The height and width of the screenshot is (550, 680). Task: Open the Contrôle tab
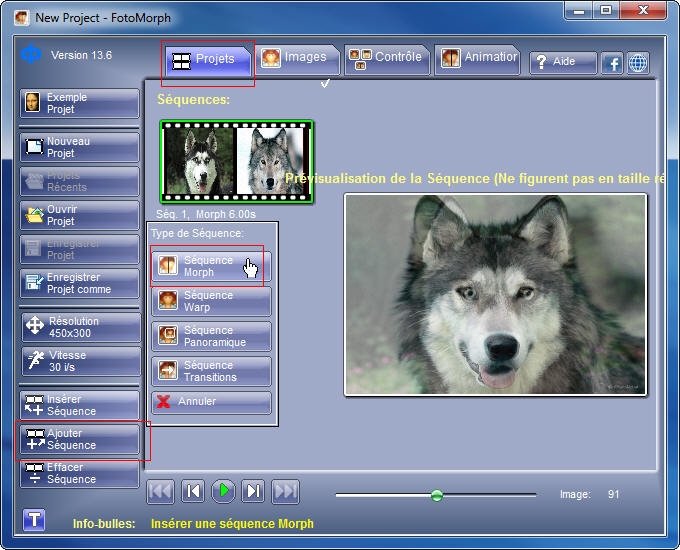[387, 59]
